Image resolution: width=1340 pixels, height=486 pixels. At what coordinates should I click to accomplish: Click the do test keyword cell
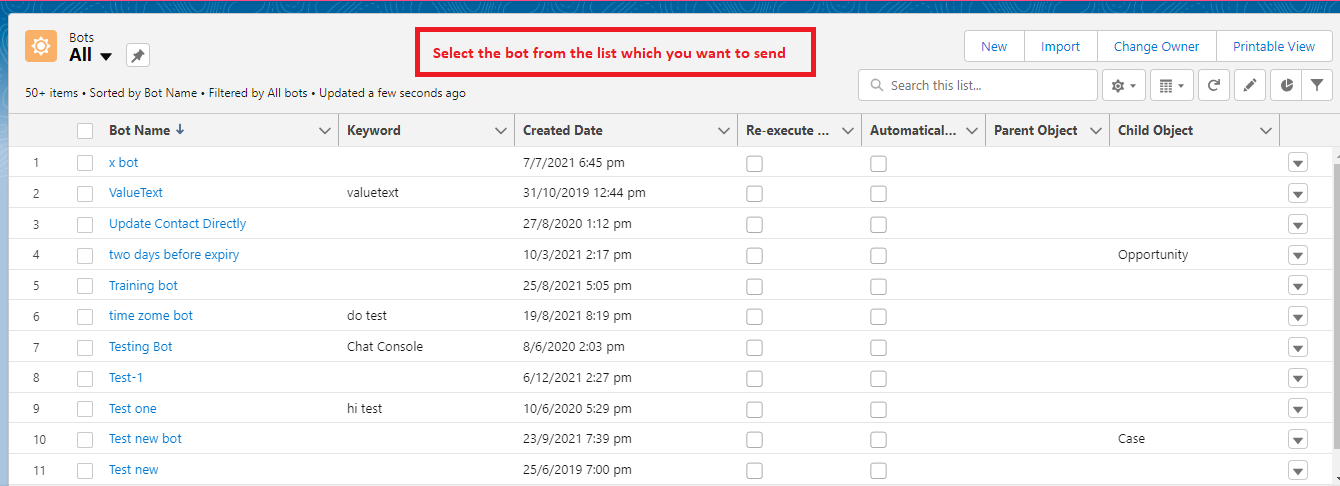click(x=367, y=316)
